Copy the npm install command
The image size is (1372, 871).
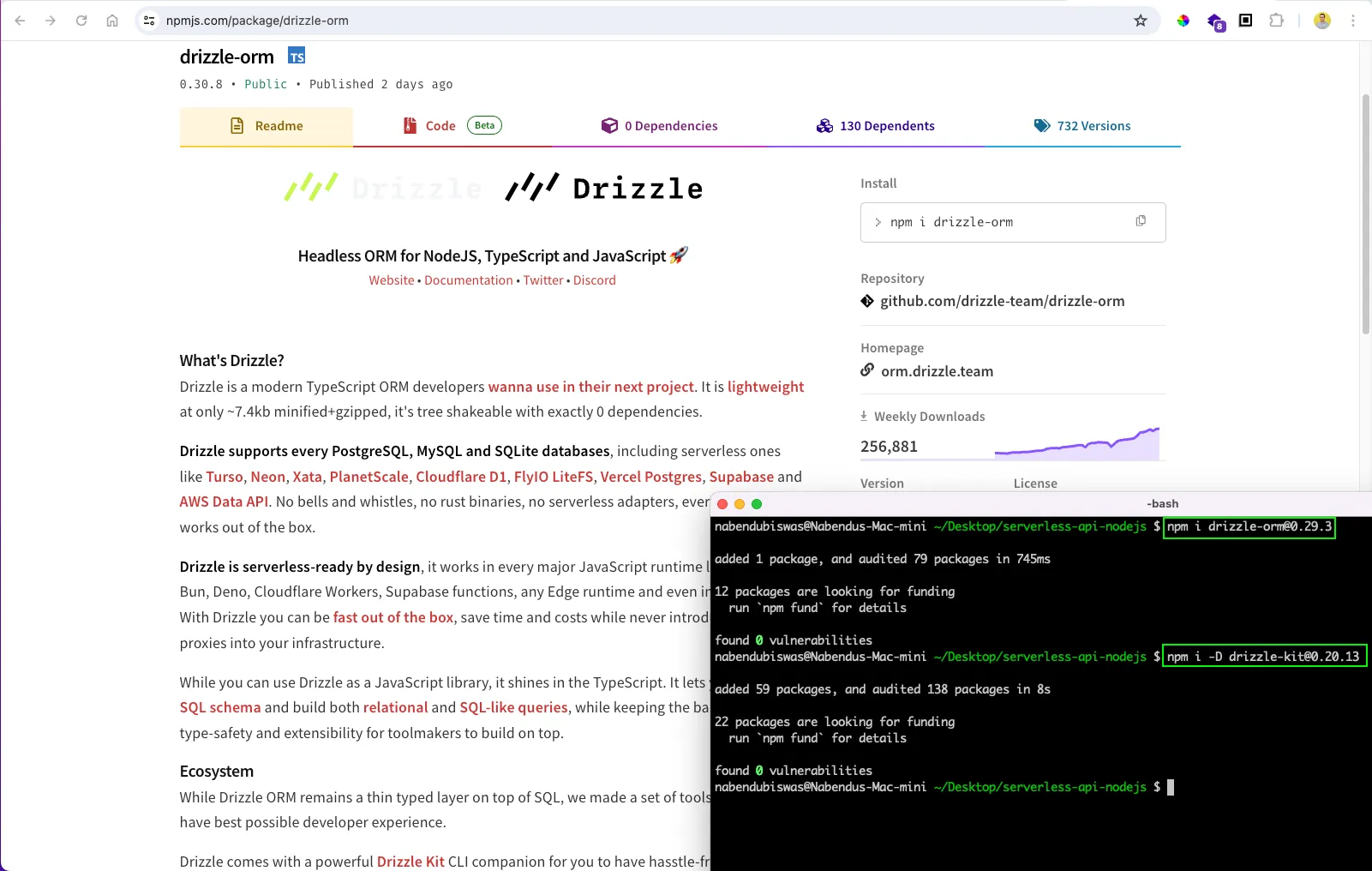pos(1141,221)
